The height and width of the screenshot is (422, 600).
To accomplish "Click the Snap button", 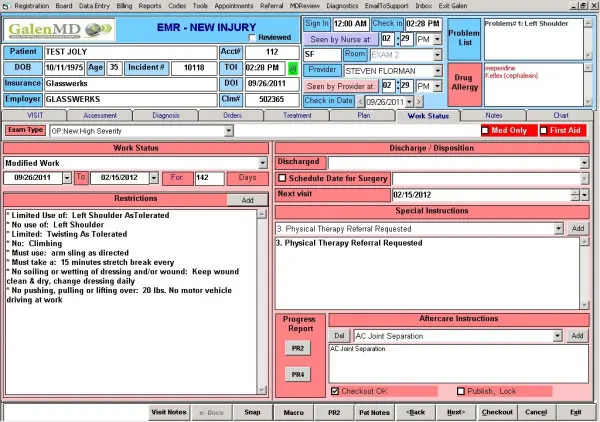I will click(x=252, y=412).
